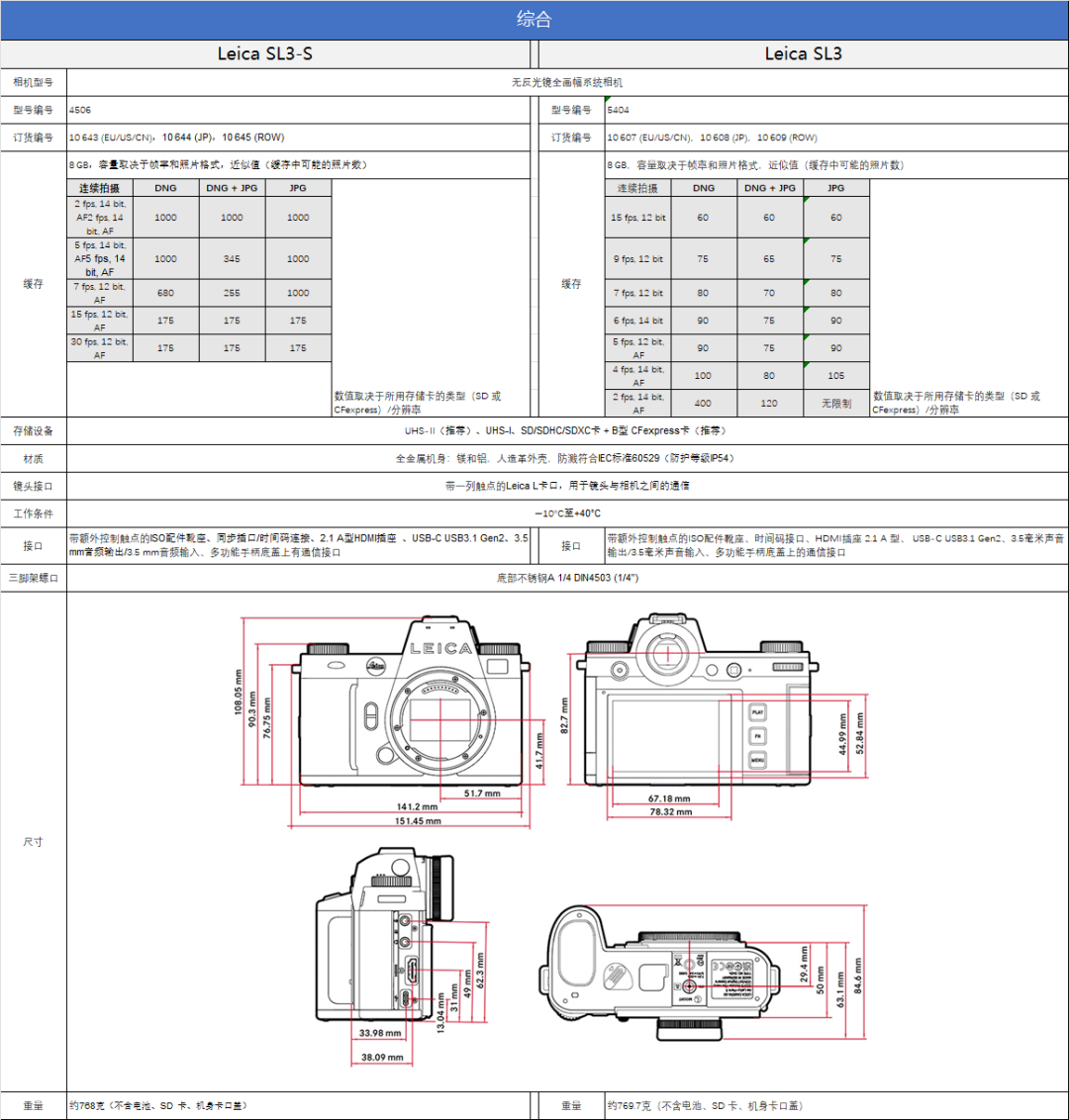Click the 120 DNG + JPG value
The width and height of the screenshot is (1069, 1120).
tap(770, 404)
